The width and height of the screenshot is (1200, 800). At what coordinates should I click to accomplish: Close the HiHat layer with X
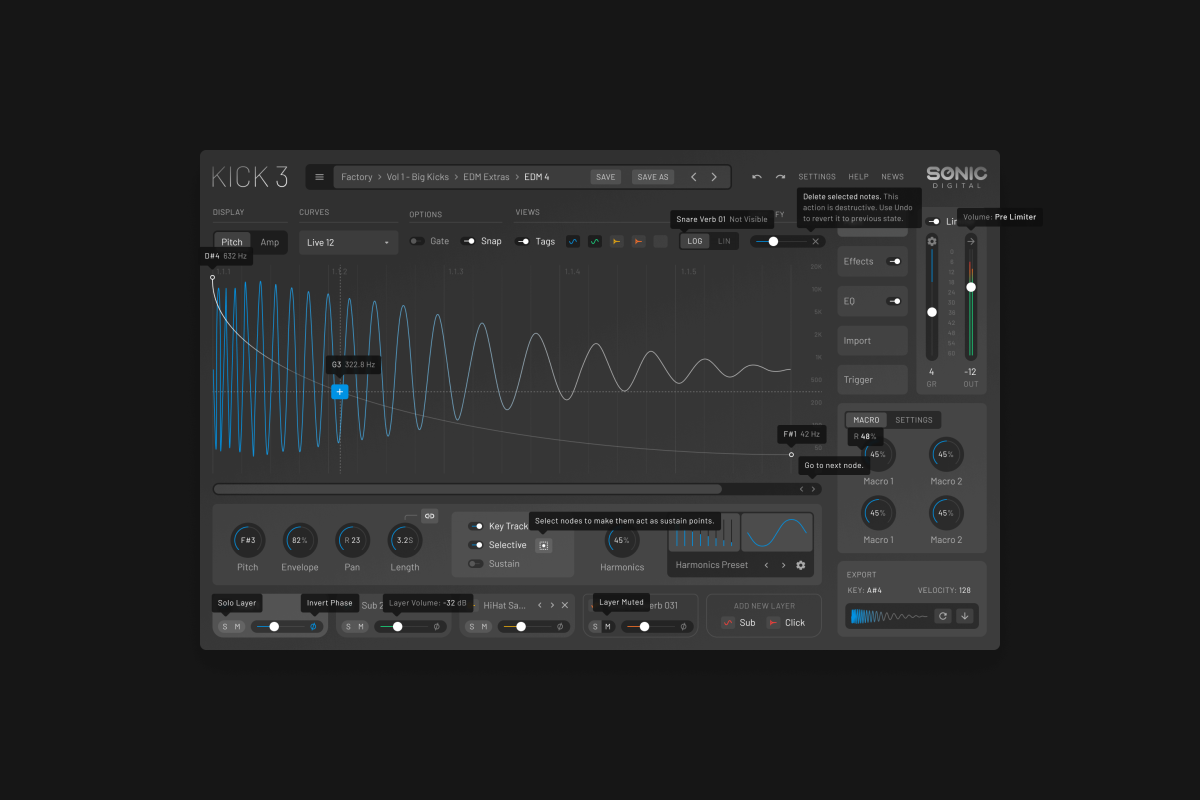click(565, 605)
